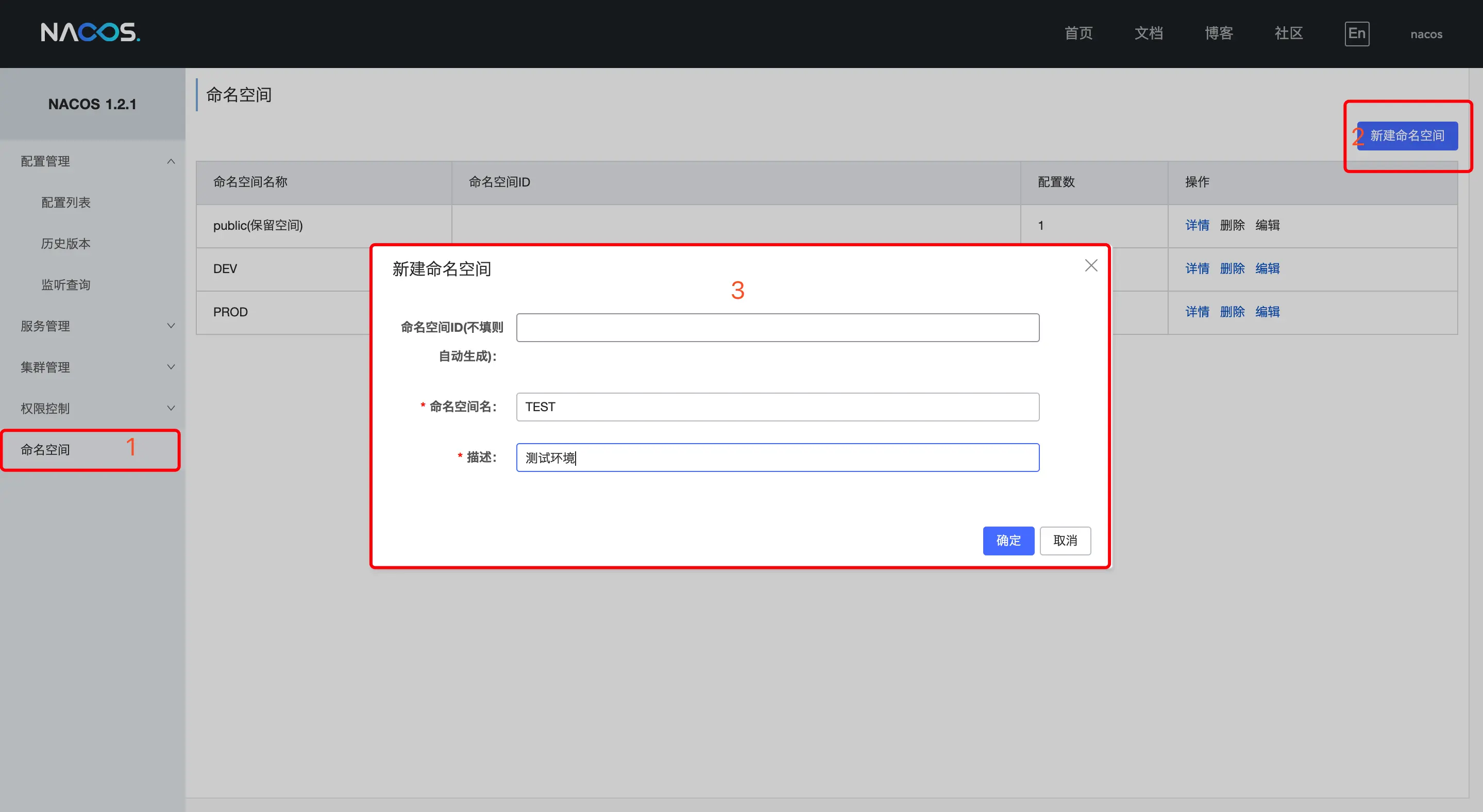Collapse the 配置管理 menu chevron

tap(171, 161)
